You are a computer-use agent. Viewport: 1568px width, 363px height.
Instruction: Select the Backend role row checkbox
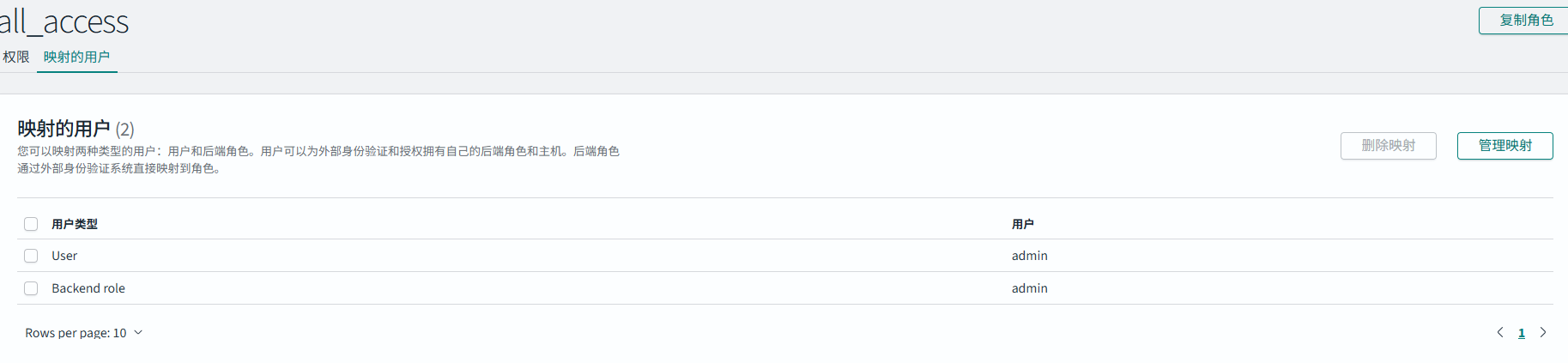(31, 288)
